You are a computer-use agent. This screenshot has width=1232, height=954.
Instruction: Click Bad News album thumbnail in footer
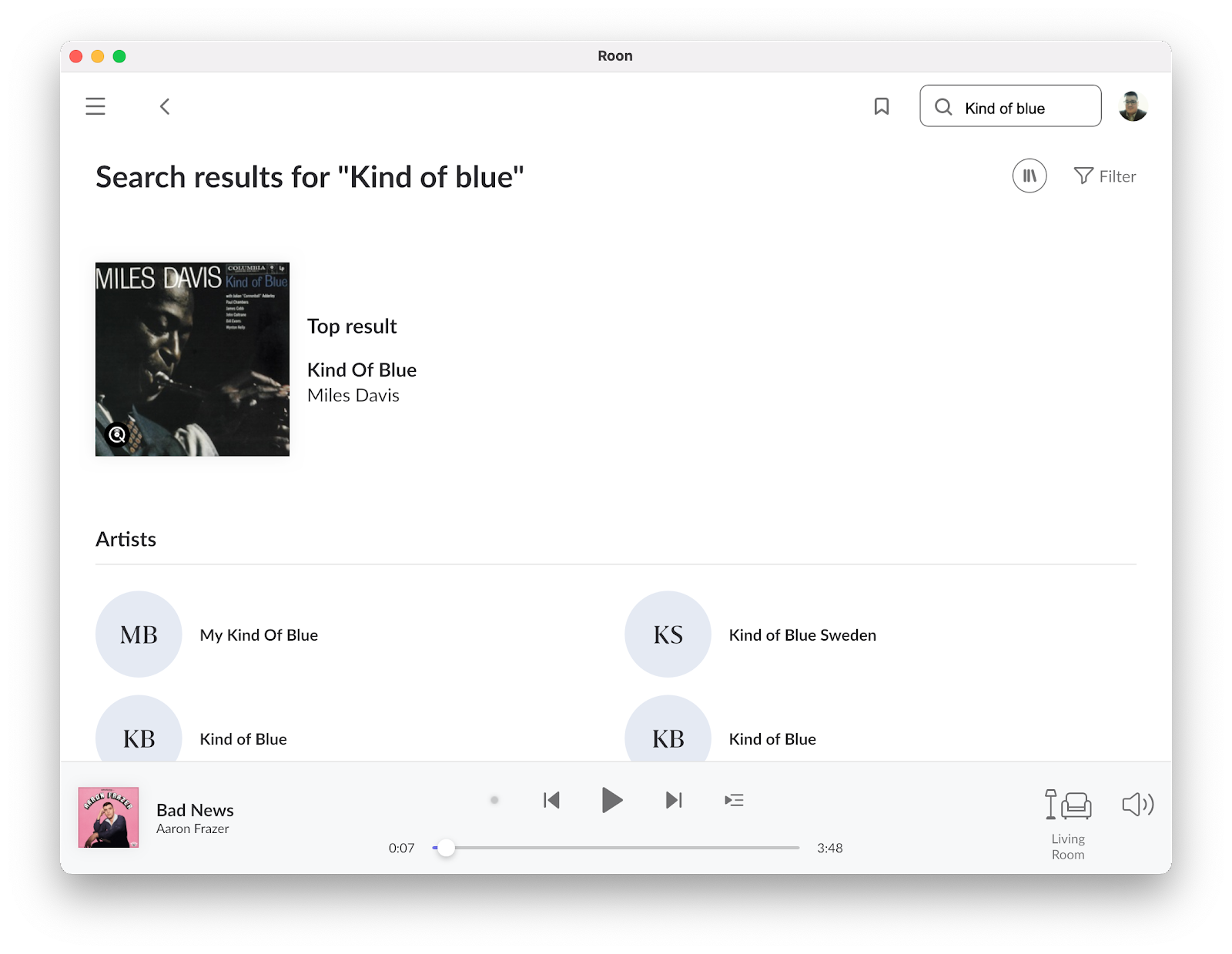tap(109, 818)
